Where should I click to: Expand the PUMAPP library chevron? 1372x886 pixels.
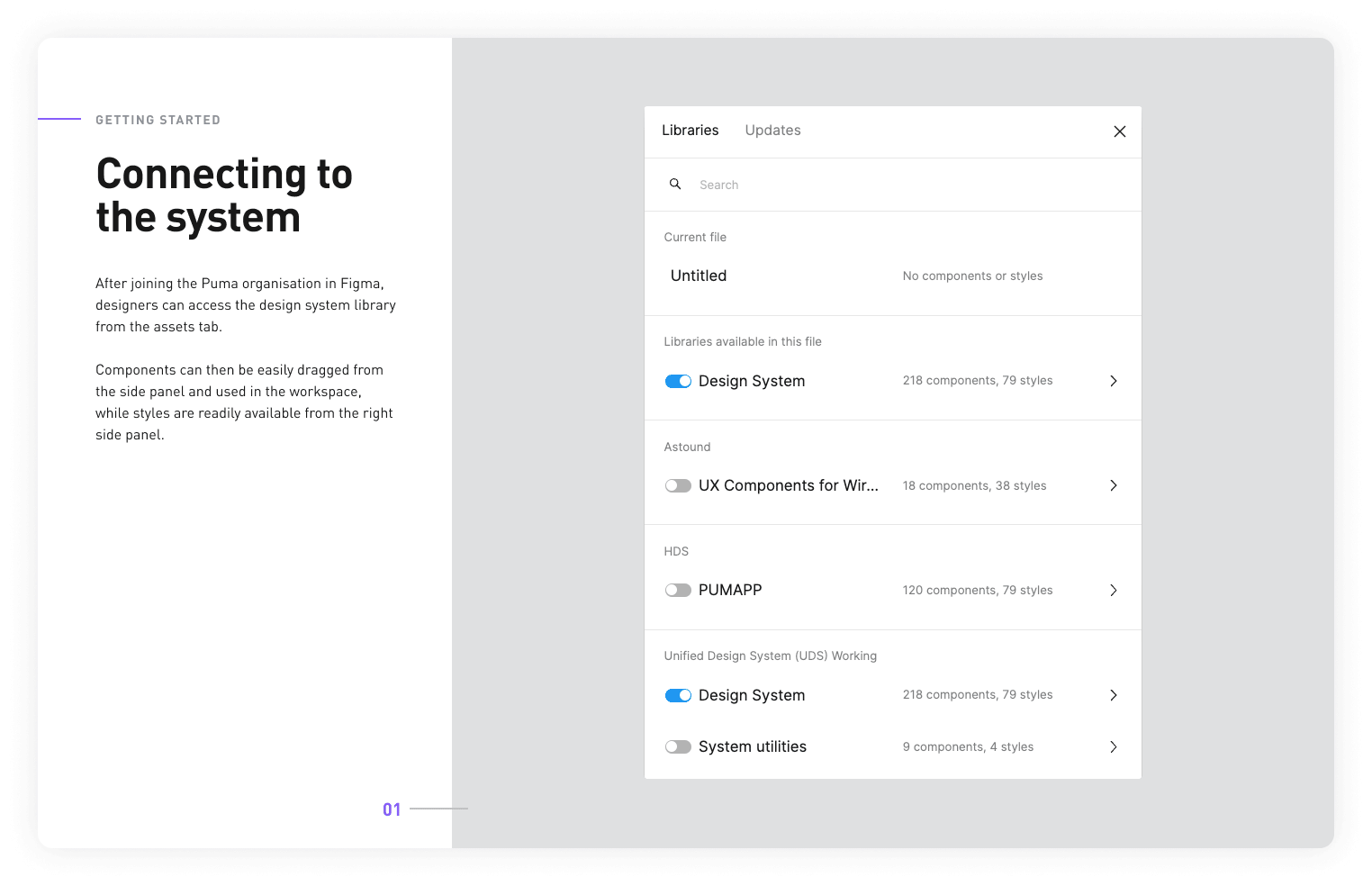1114,590
